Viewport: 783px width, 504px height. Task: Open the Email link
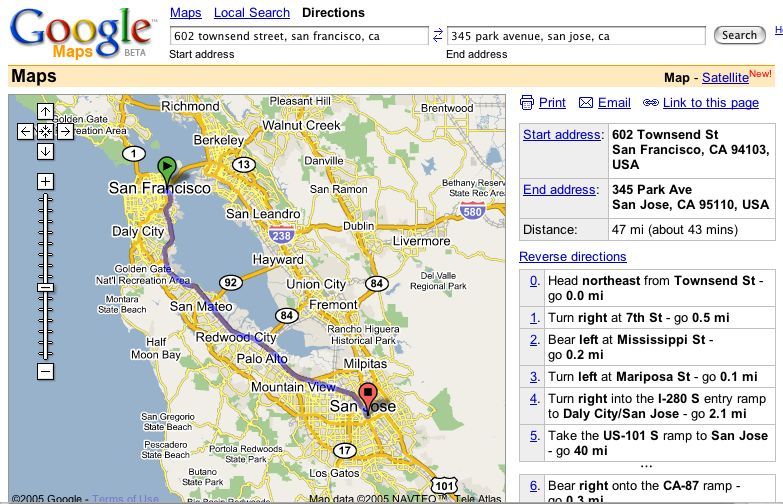[614, 103]
